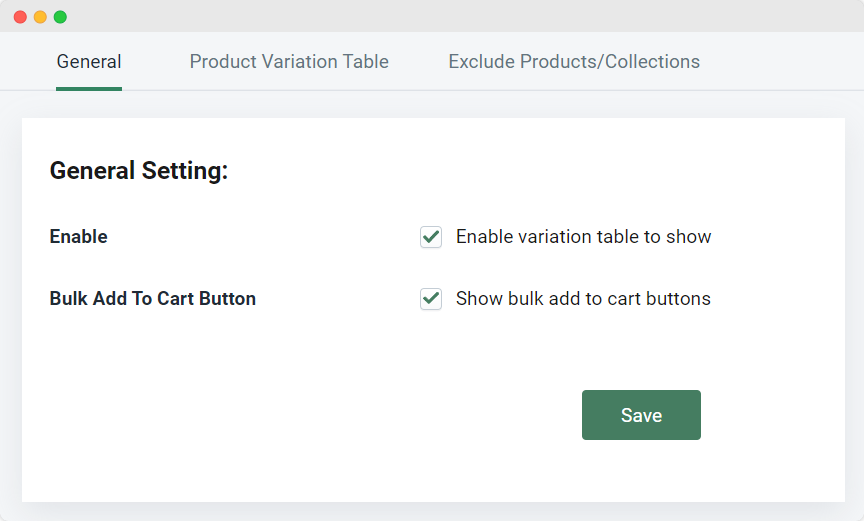Select the "Bulk Add To Cart Button" row label

click(153, 299)
